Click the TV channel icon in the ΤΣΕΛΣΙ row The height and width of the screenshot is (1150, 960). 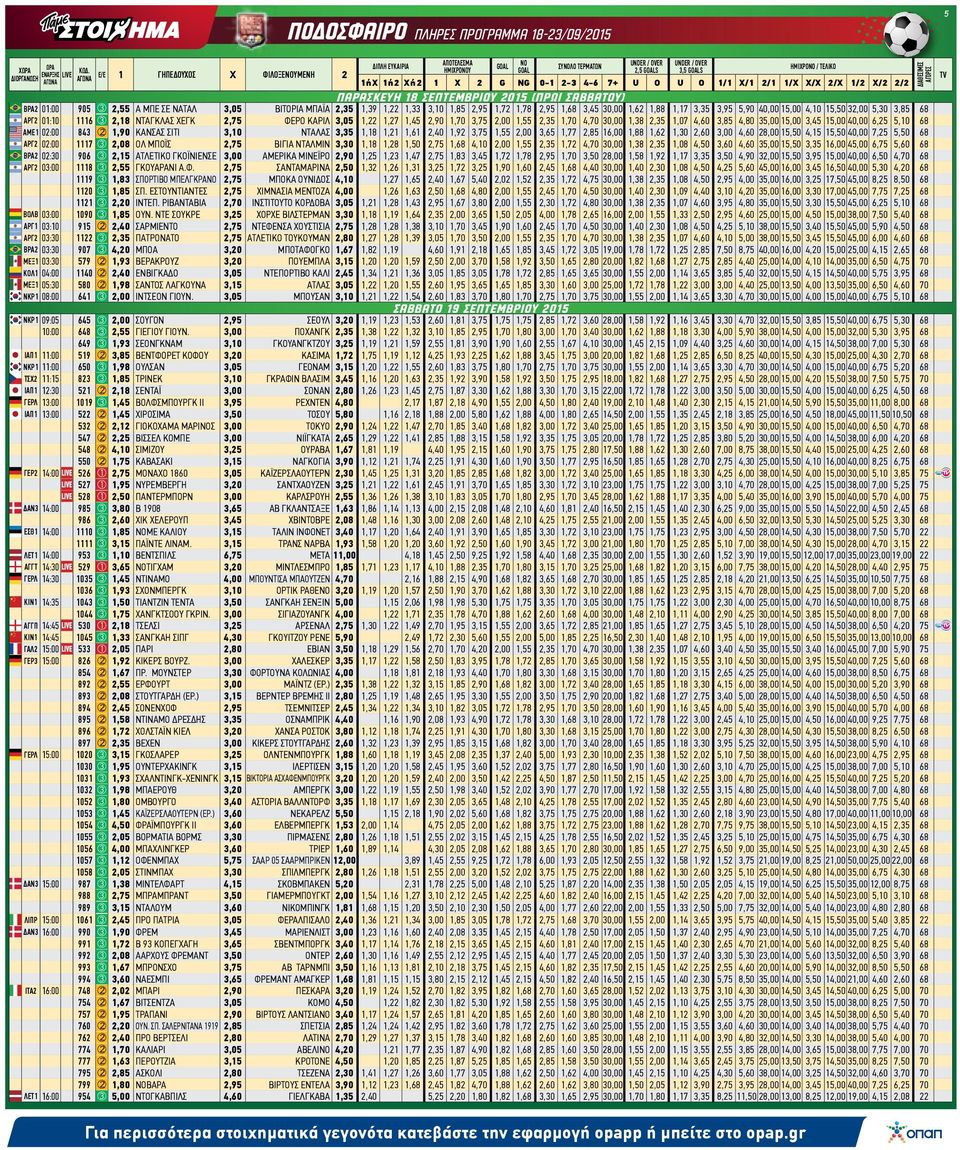[943, 626]
